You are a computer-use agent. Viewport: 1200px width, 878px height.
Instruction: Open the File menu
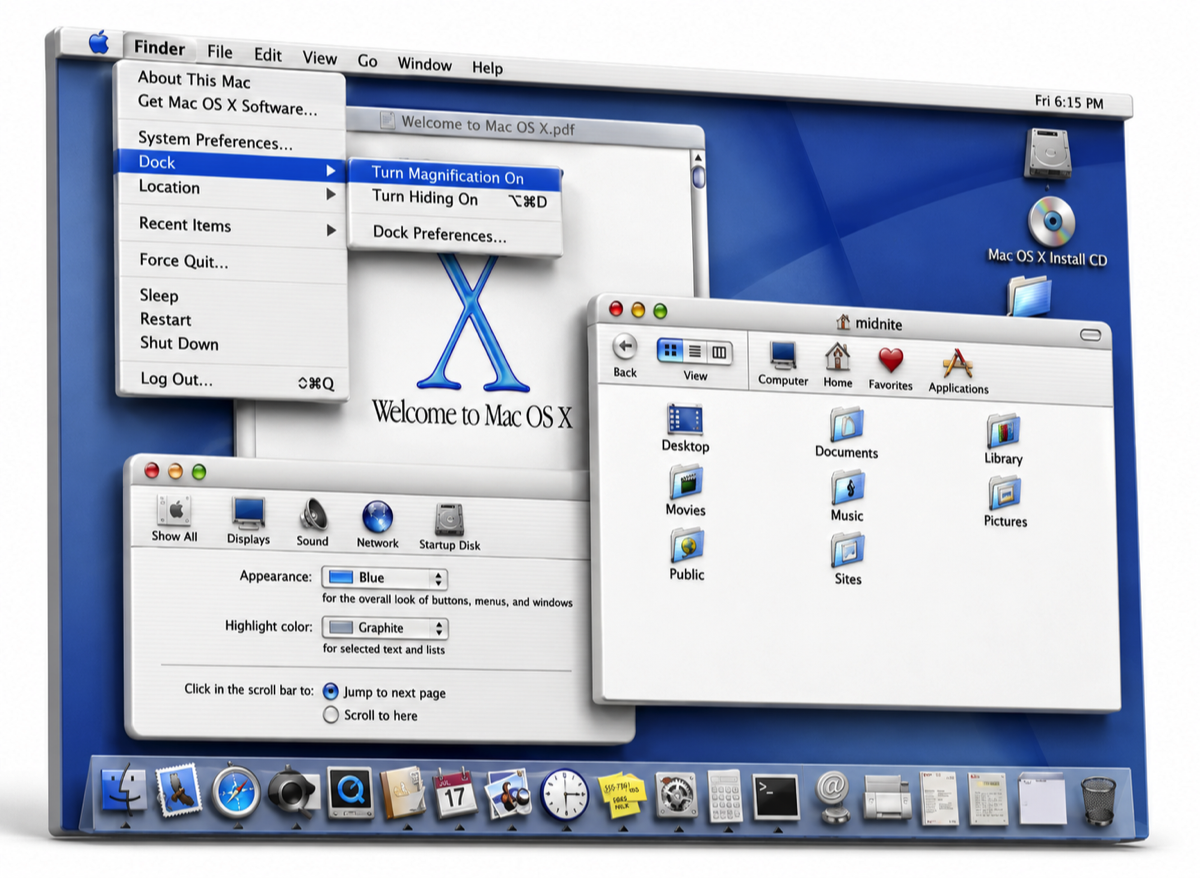(x=220, y=52)
